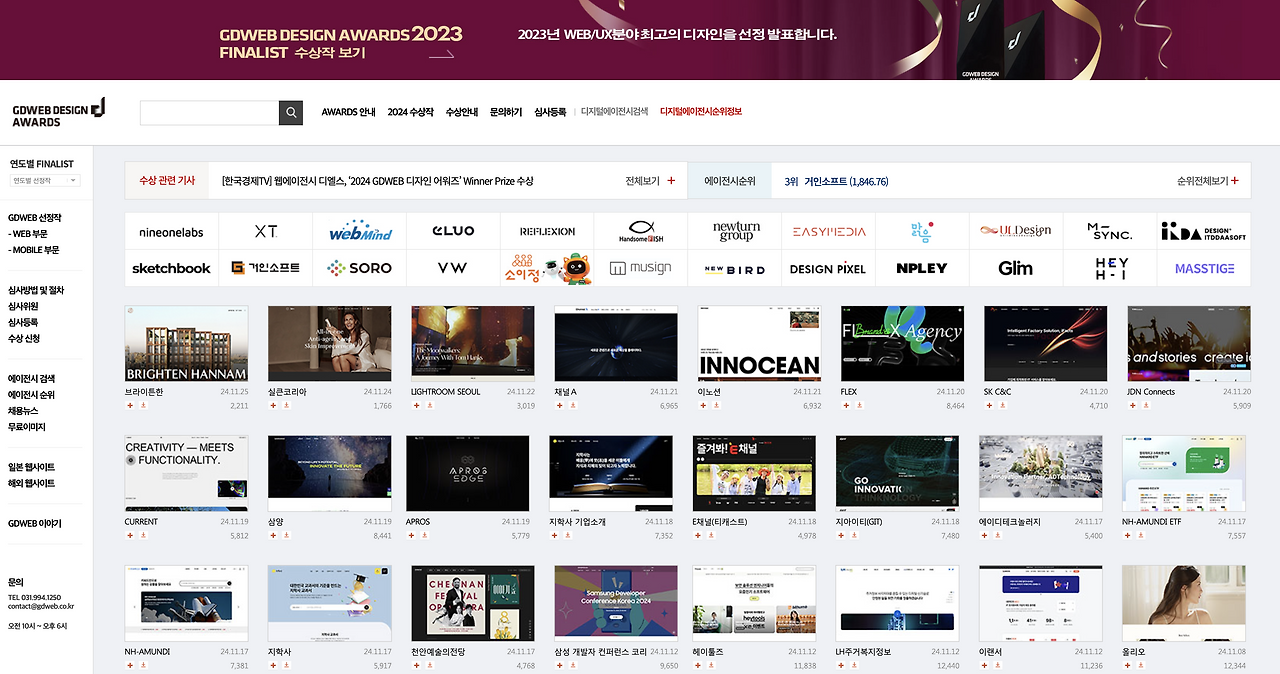The image size is (1280, 674).
Task: Open 디지털에이전시순위정보 in the top navigation
Action: (699, 112)
